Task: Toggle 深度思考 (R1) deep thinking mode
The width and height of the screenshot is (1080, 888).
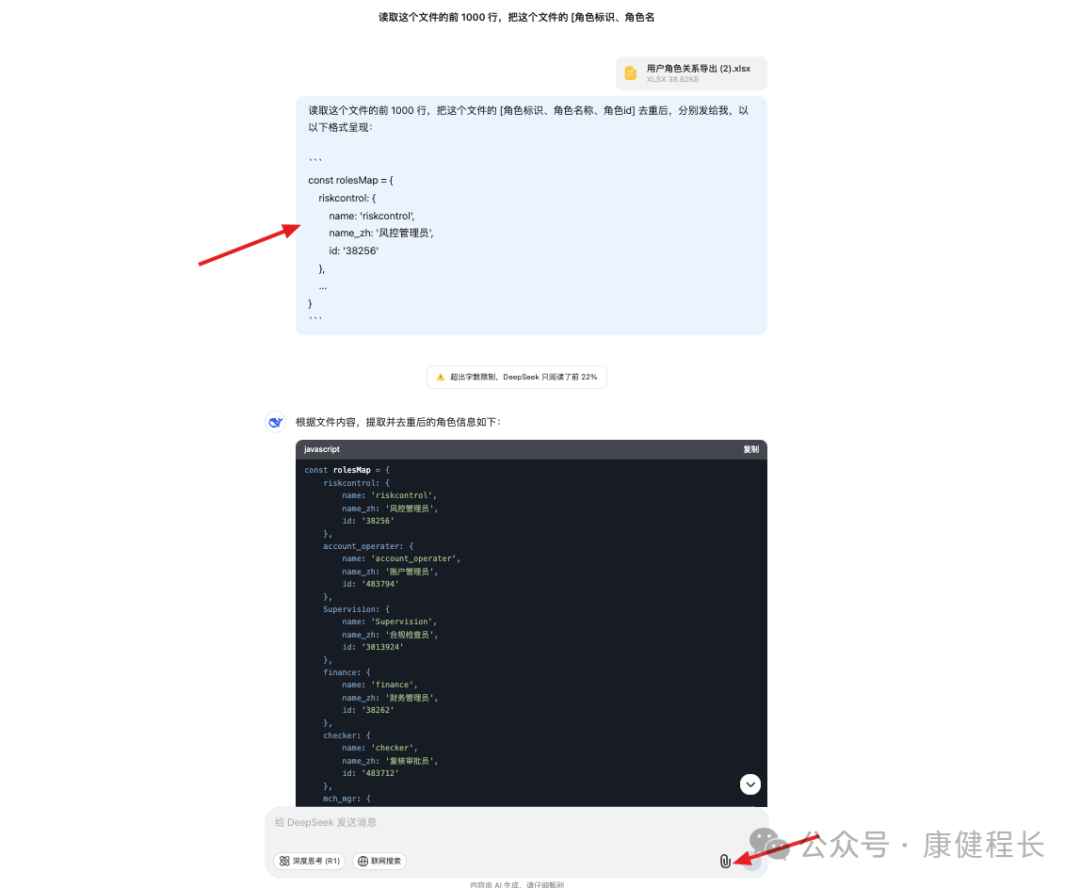Action: [x=309, y=861]
